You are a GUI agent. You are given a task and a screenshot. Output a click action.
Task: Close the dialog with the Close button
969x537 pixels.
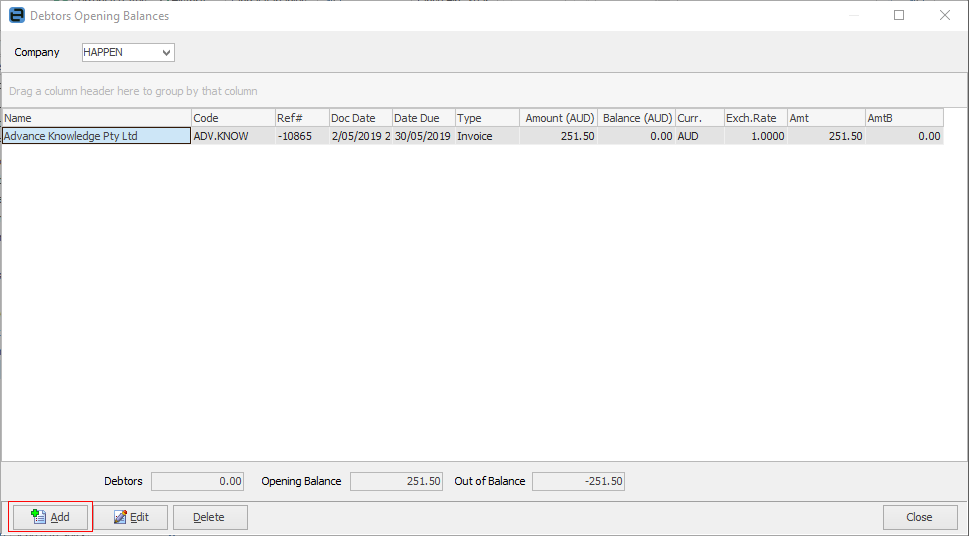[920, 517]
